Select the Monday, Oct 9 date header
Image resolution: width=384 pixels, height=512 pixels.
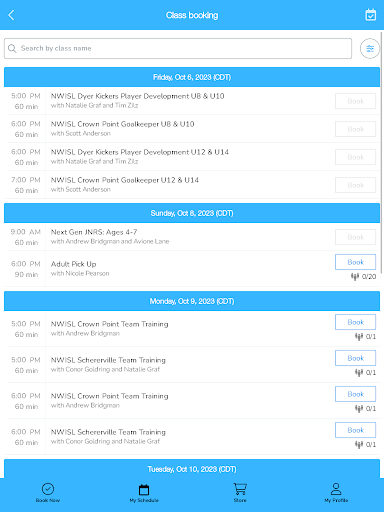click(192, 301)
